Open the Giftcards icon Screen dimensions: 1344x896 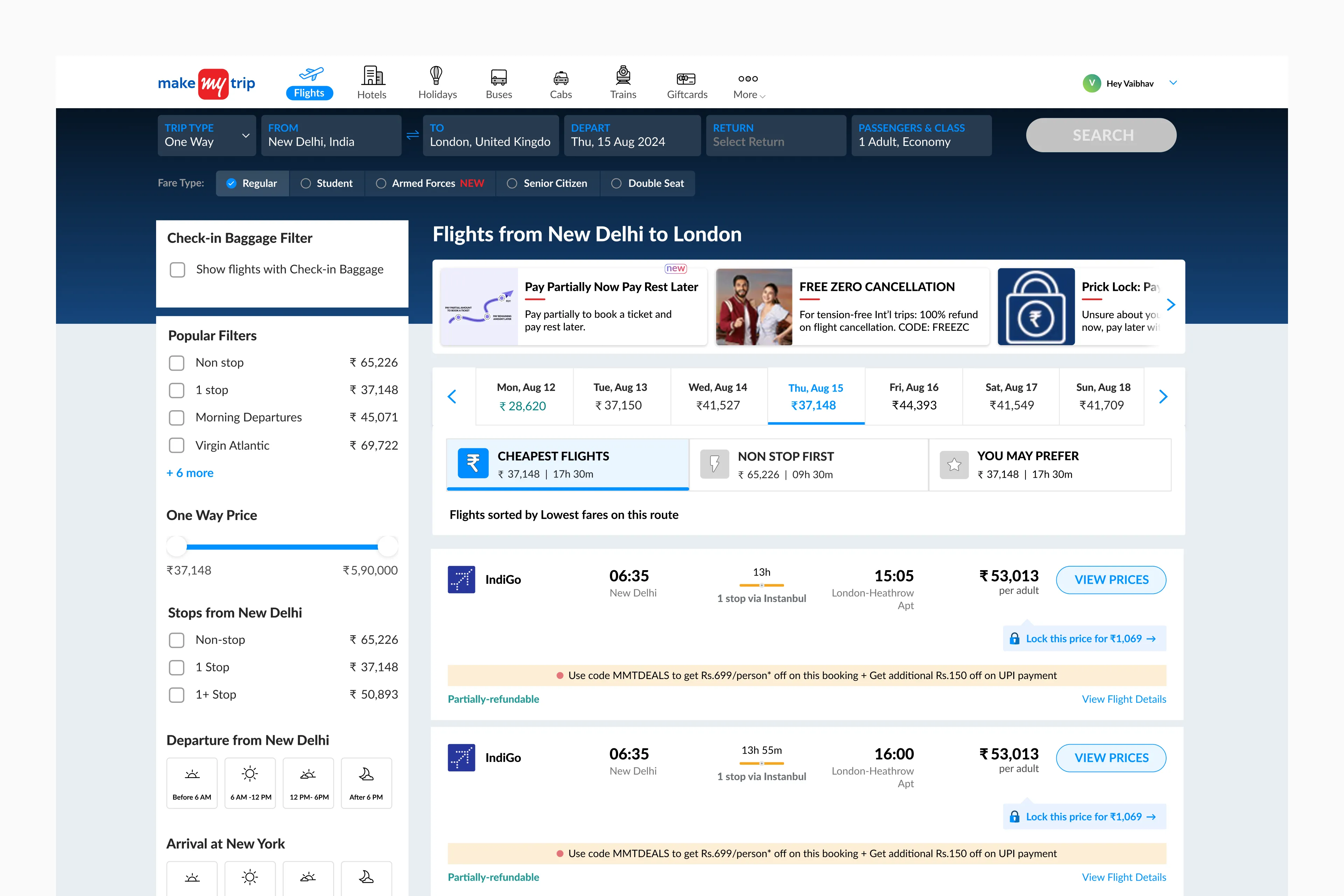click(x=686, y=78)
